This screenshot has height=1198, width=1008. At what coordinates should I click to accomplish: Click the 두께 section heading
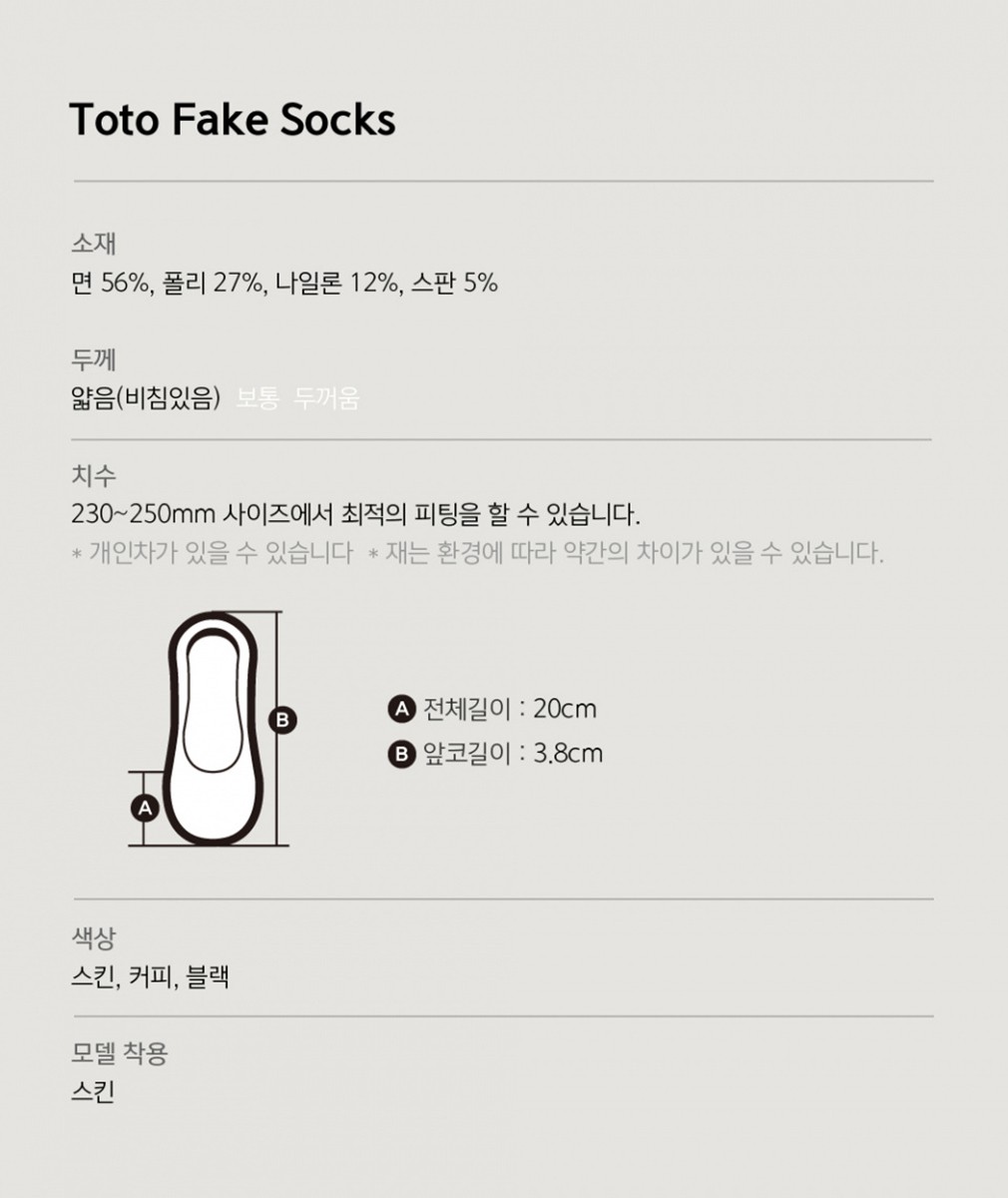click(94, 358)
